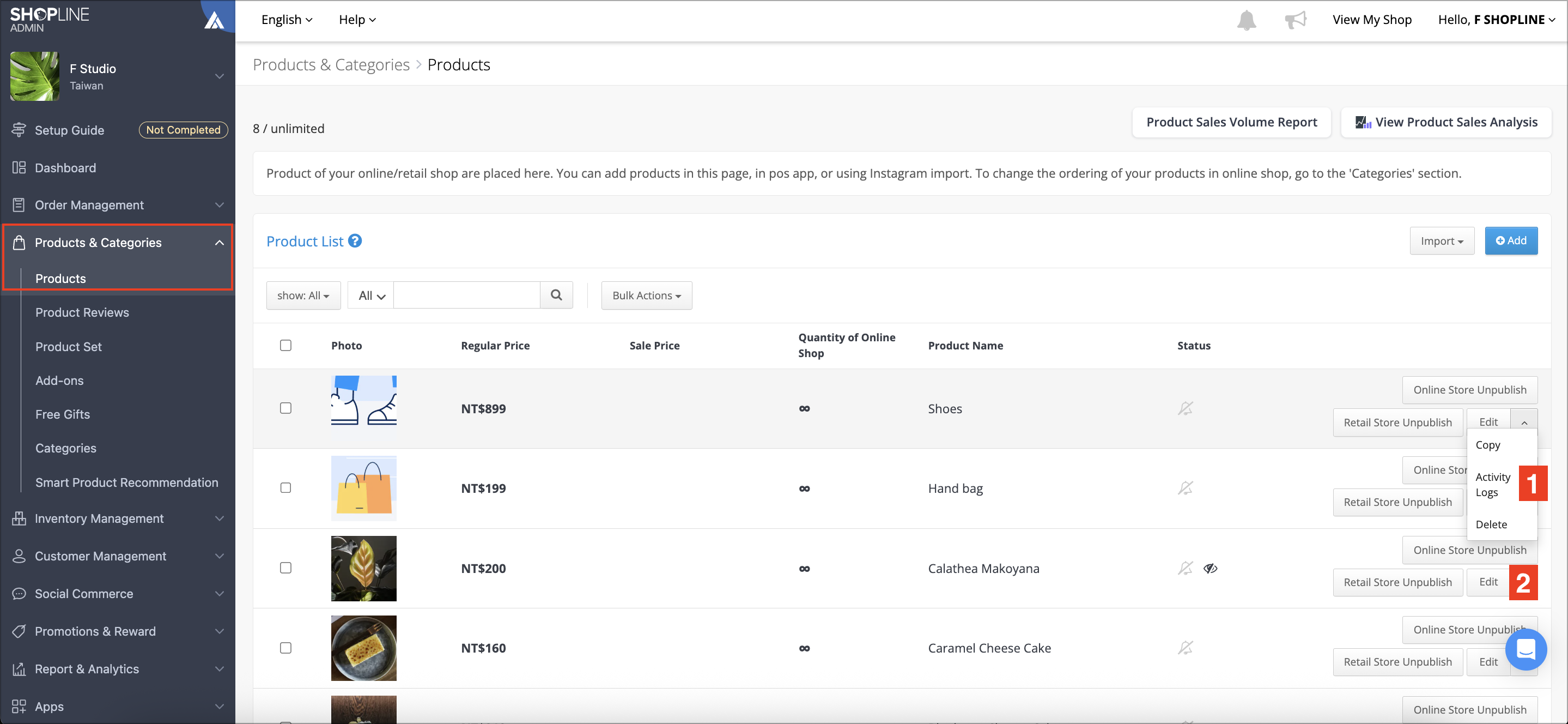Open Add-ons in the sidebar
1568x724 pixels.
[59, 381]
